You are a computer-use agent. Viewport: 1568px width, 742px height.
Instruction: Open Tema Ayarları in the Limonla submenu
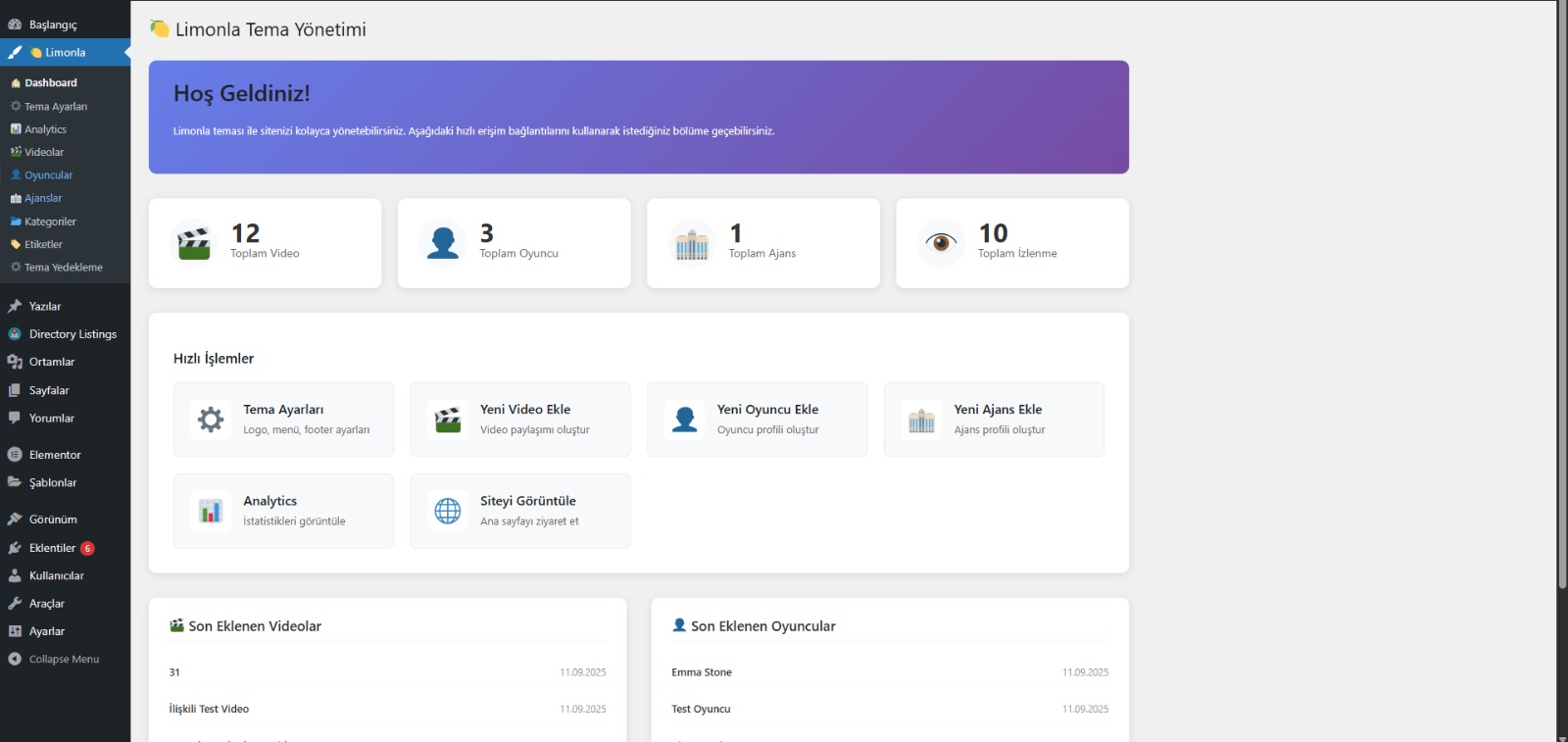[56, 106]
